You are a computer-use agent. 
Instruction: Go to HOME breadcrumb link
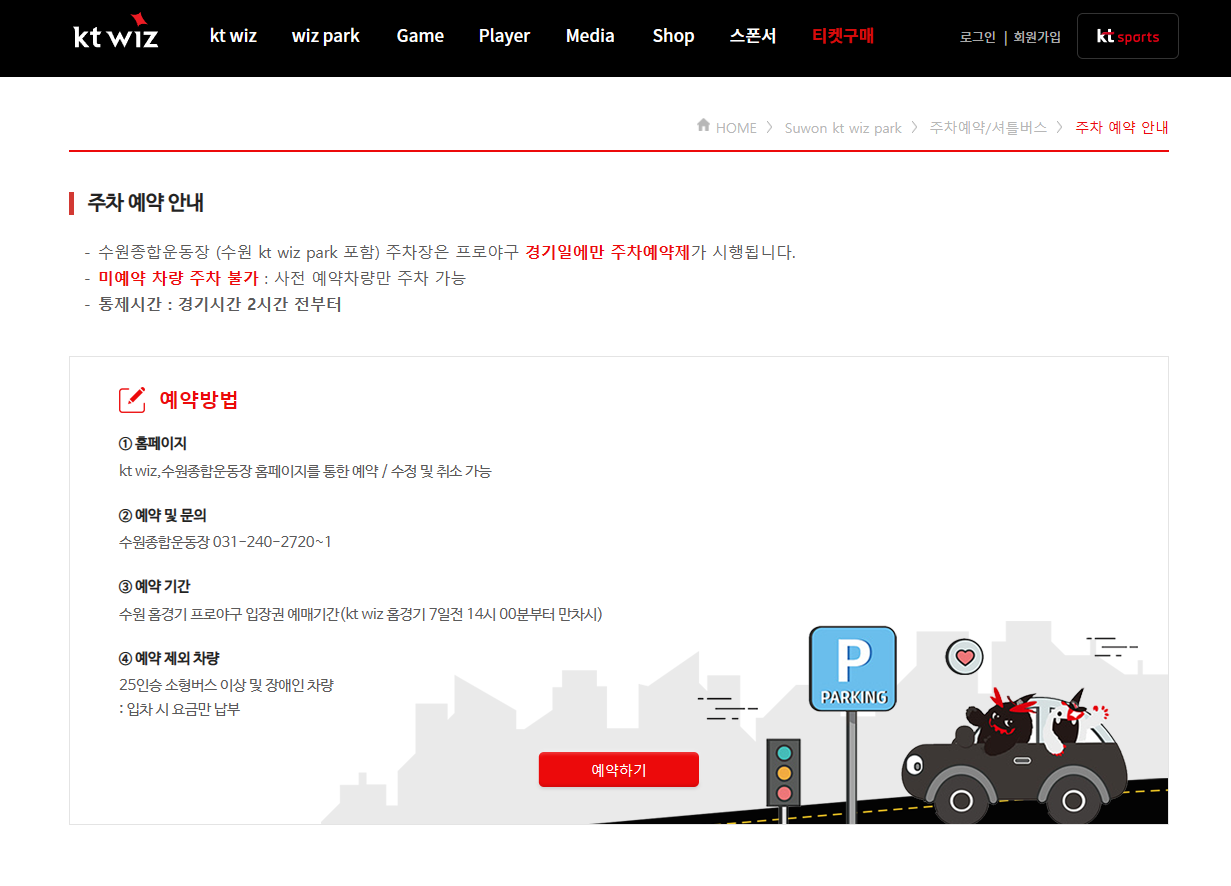point(736,128)
